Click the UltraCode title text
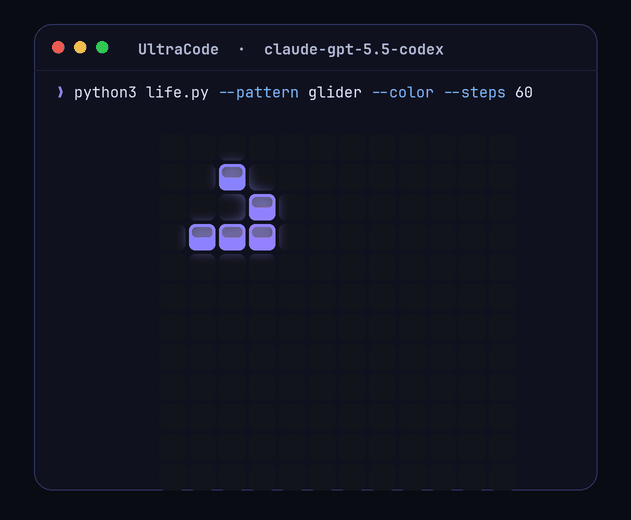The image size is (631, 520). (178, 50)
